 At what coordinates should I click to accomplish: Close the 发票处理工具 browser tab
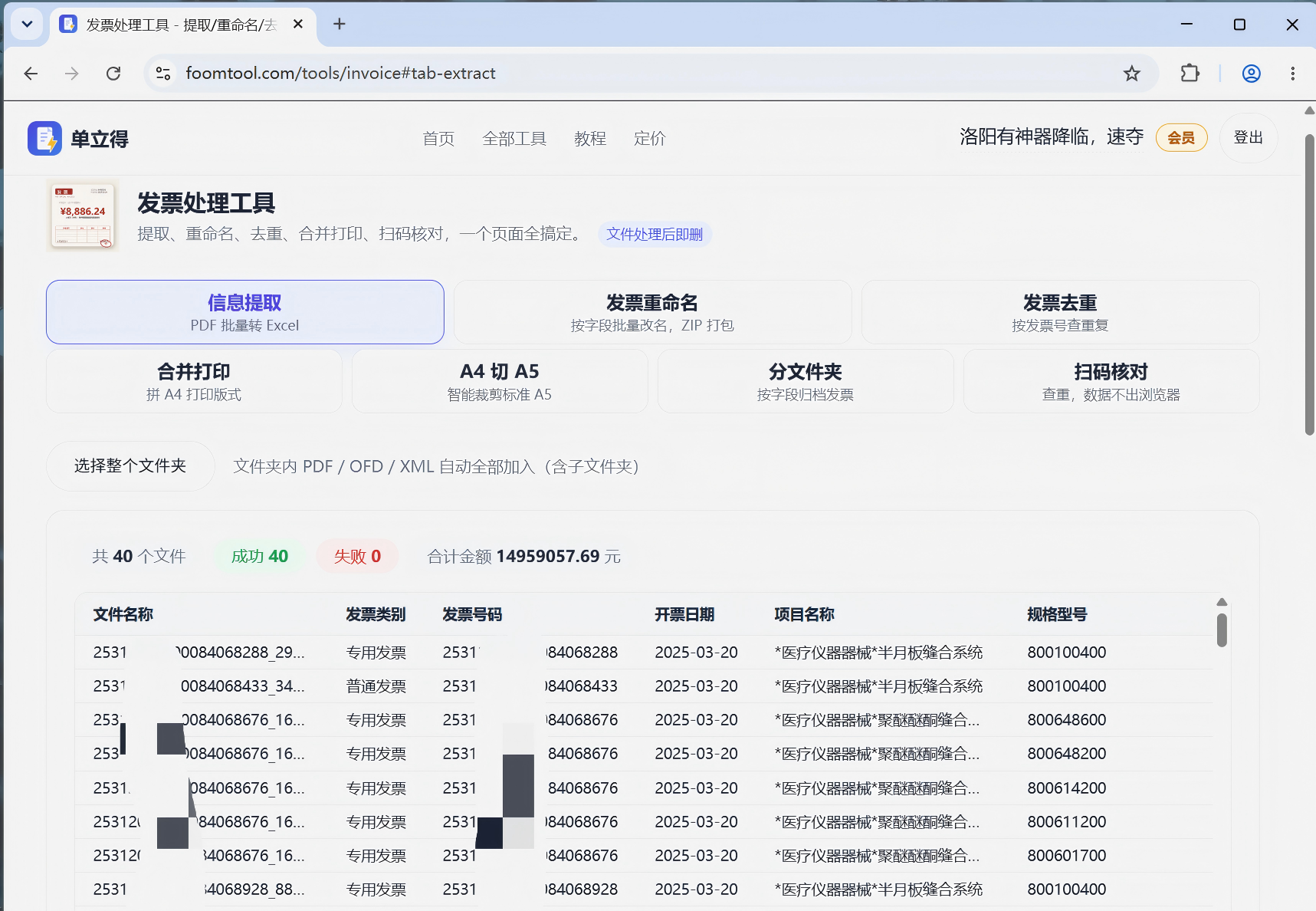coord(298,25)
